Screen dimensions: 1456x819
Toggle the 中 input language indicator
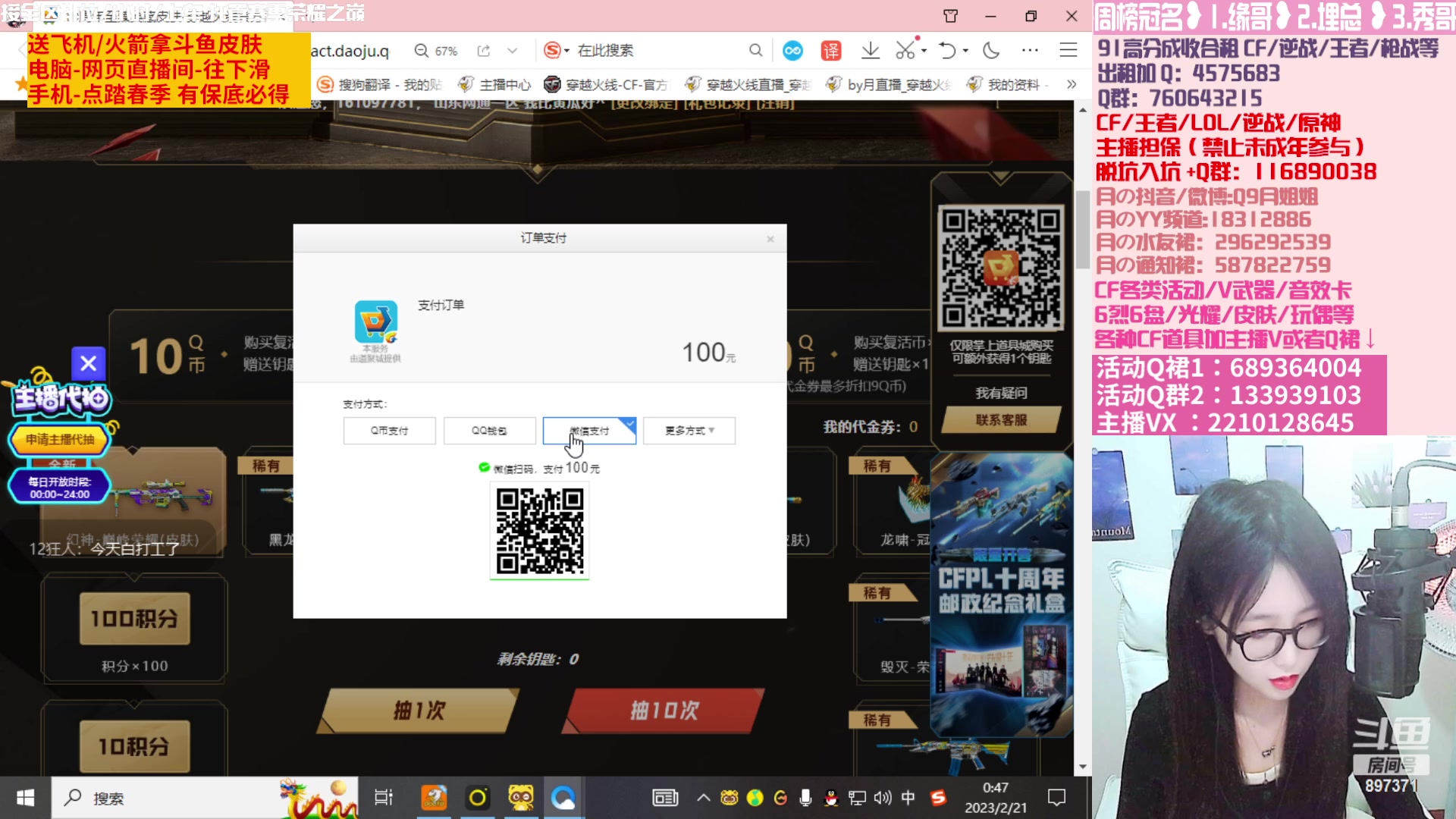coord(908,798)
